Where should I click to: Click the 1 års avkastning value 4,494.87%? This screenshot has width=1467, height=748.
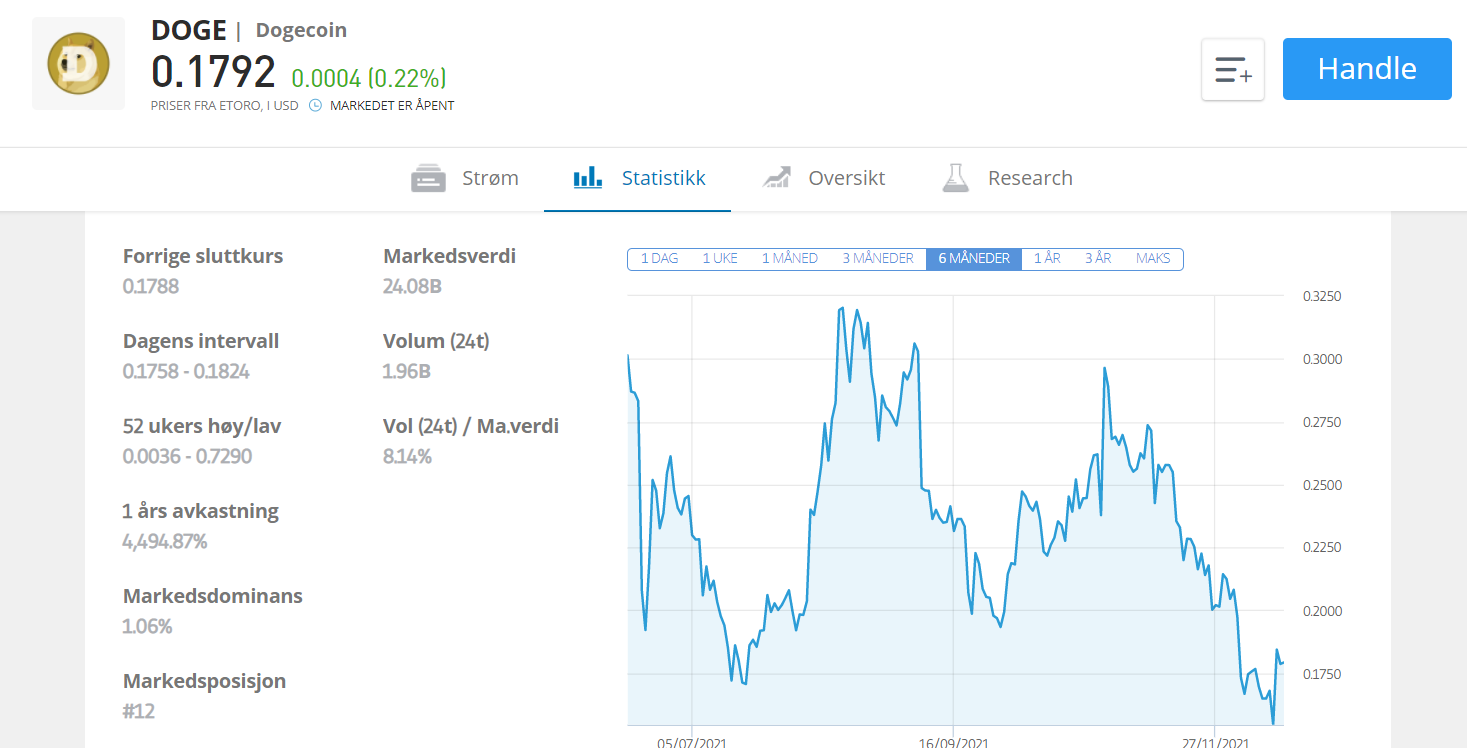point(165,542)
